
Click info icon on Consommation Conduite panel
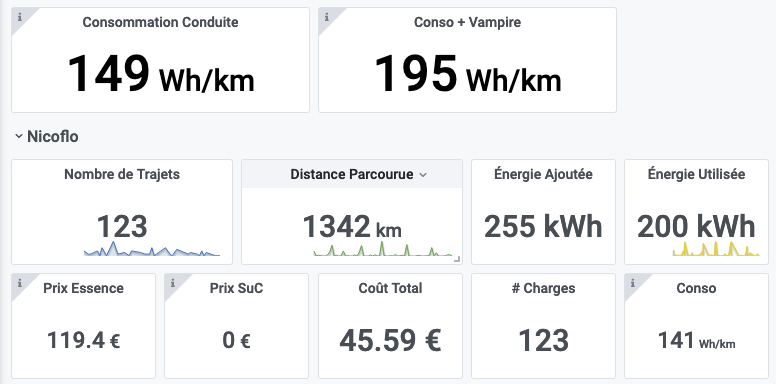pos(20,17)
